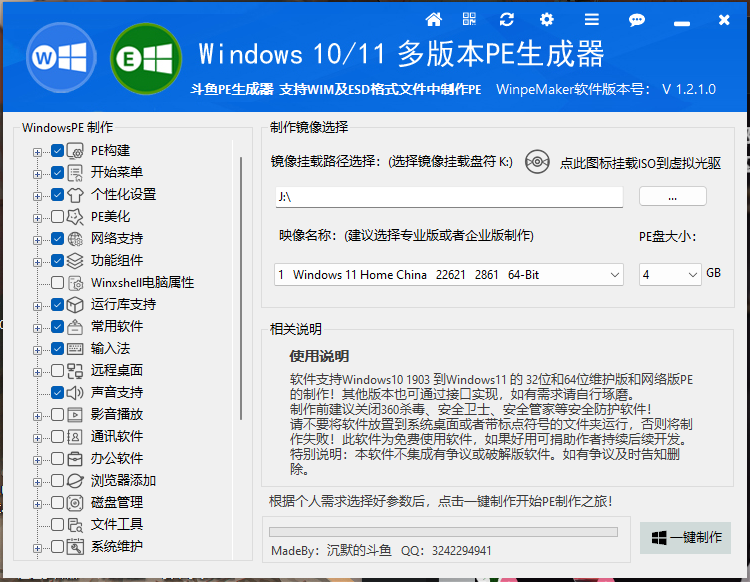Click the 常用软件 bag icon
Screen dimensions: 750x582
point(75,327)
